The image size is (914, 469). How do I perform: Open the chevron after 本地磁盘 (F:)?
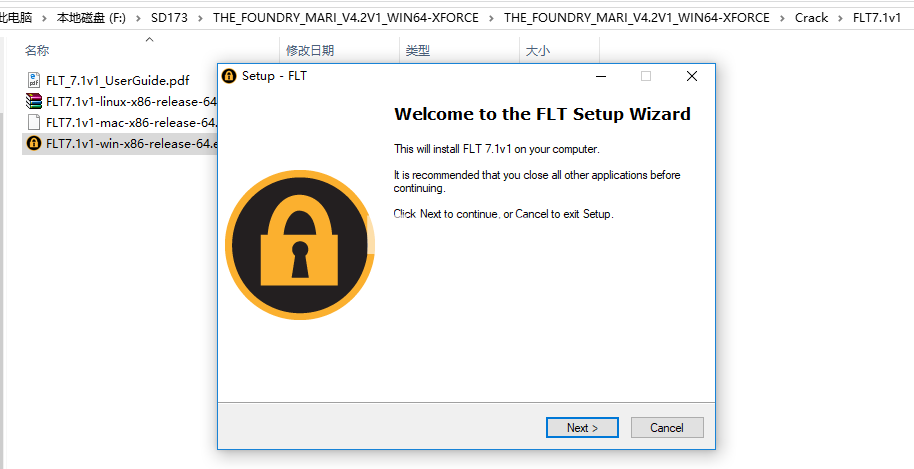pos(138,18)
